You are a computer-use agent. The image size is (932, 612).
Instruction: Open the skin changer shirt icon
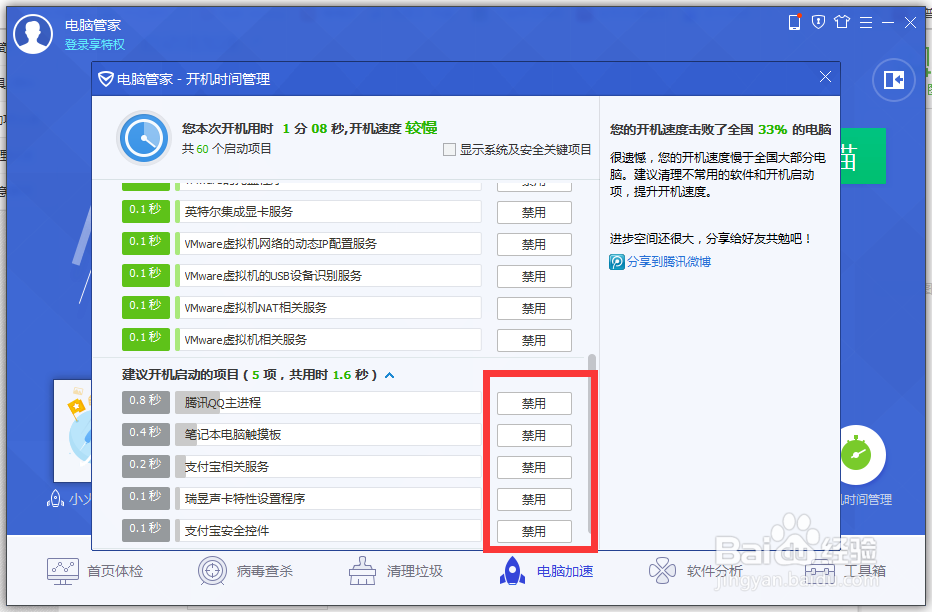pos(843,21)
